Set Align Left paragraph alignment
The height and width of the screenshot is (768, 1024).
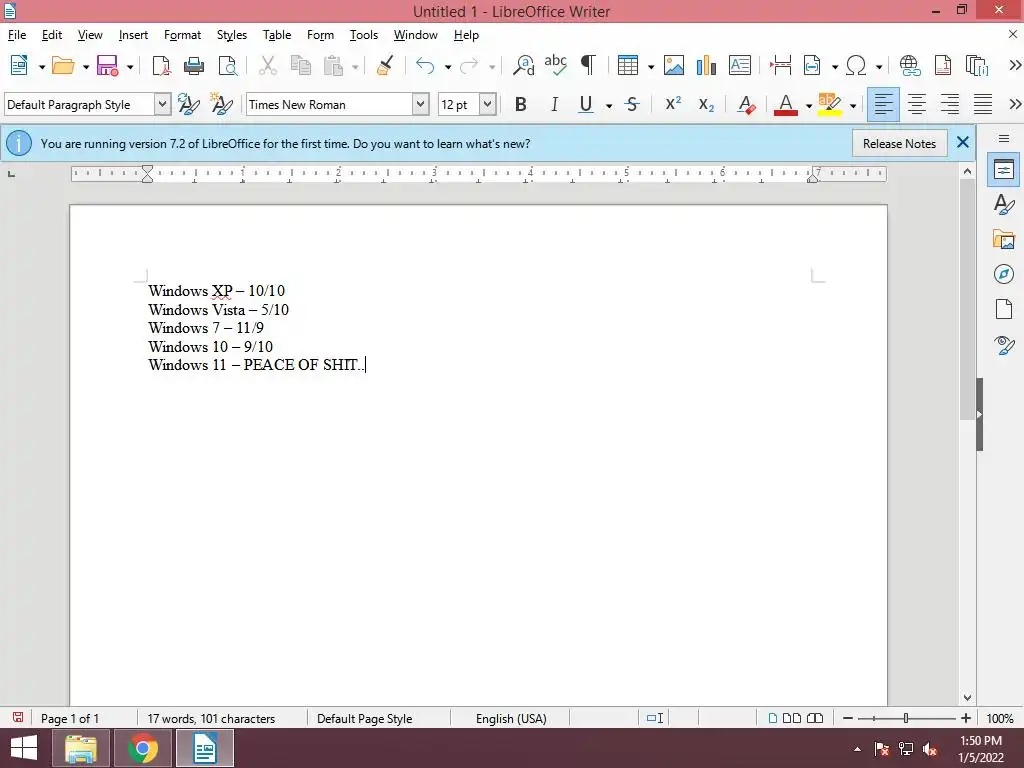pyautogui.click(x=884, y=104)
